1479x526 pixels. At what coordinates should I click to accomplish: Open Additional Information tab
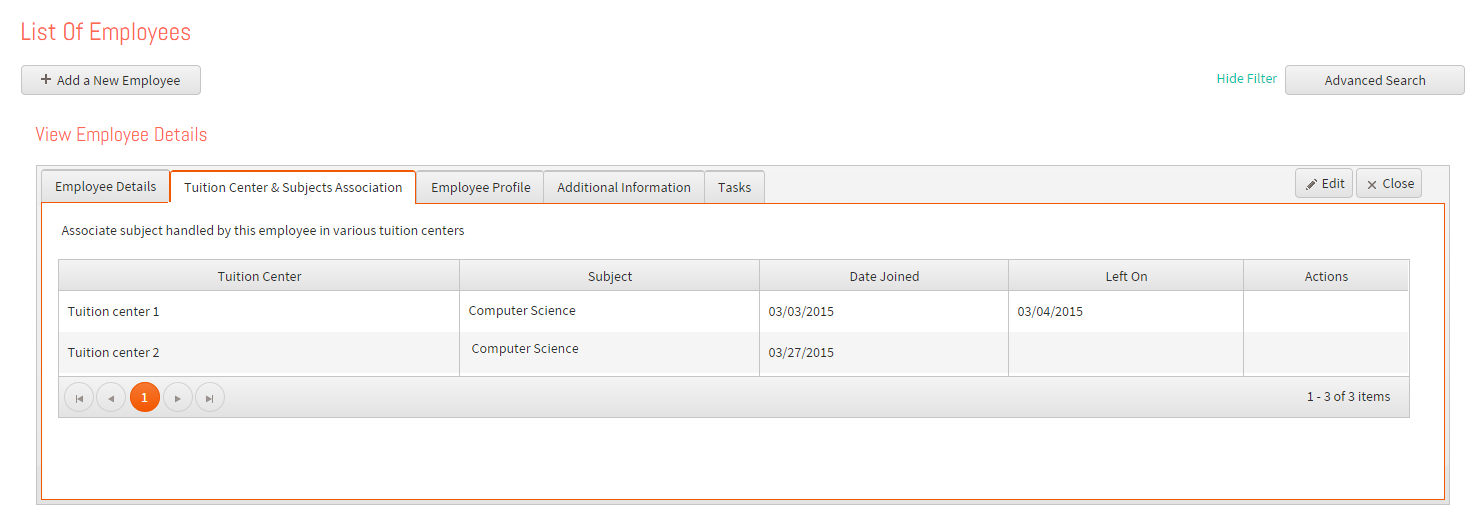624,187
